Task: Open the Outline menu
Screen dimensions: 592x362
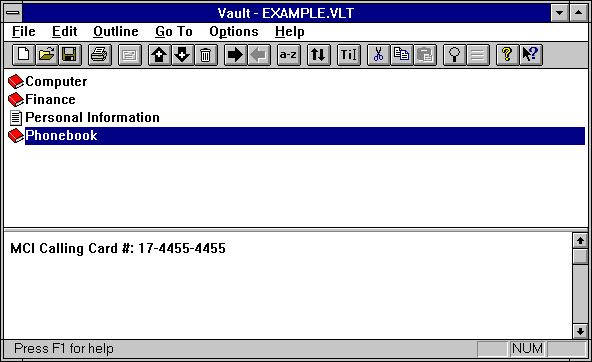Action: 116,31
